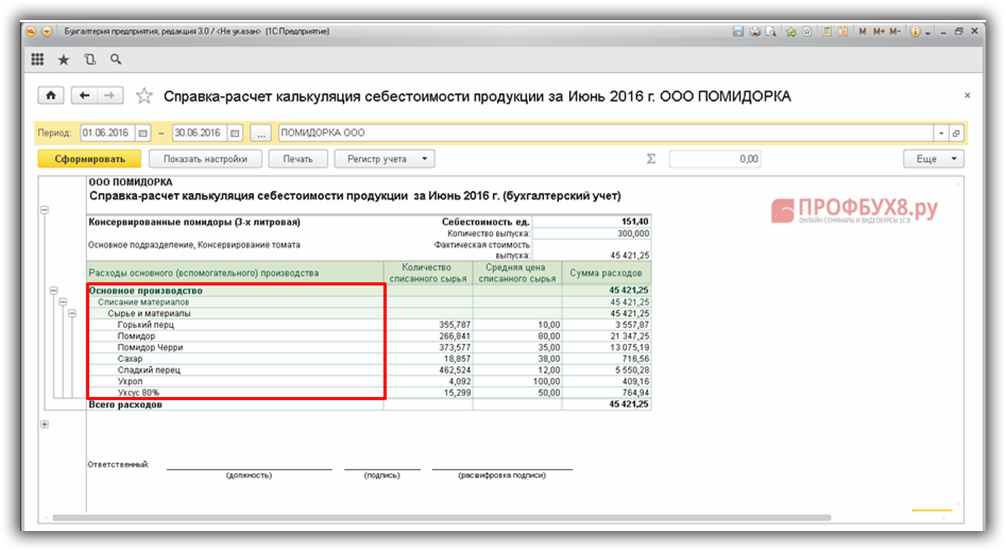Open favorites via black star icon

click(64, 60)
